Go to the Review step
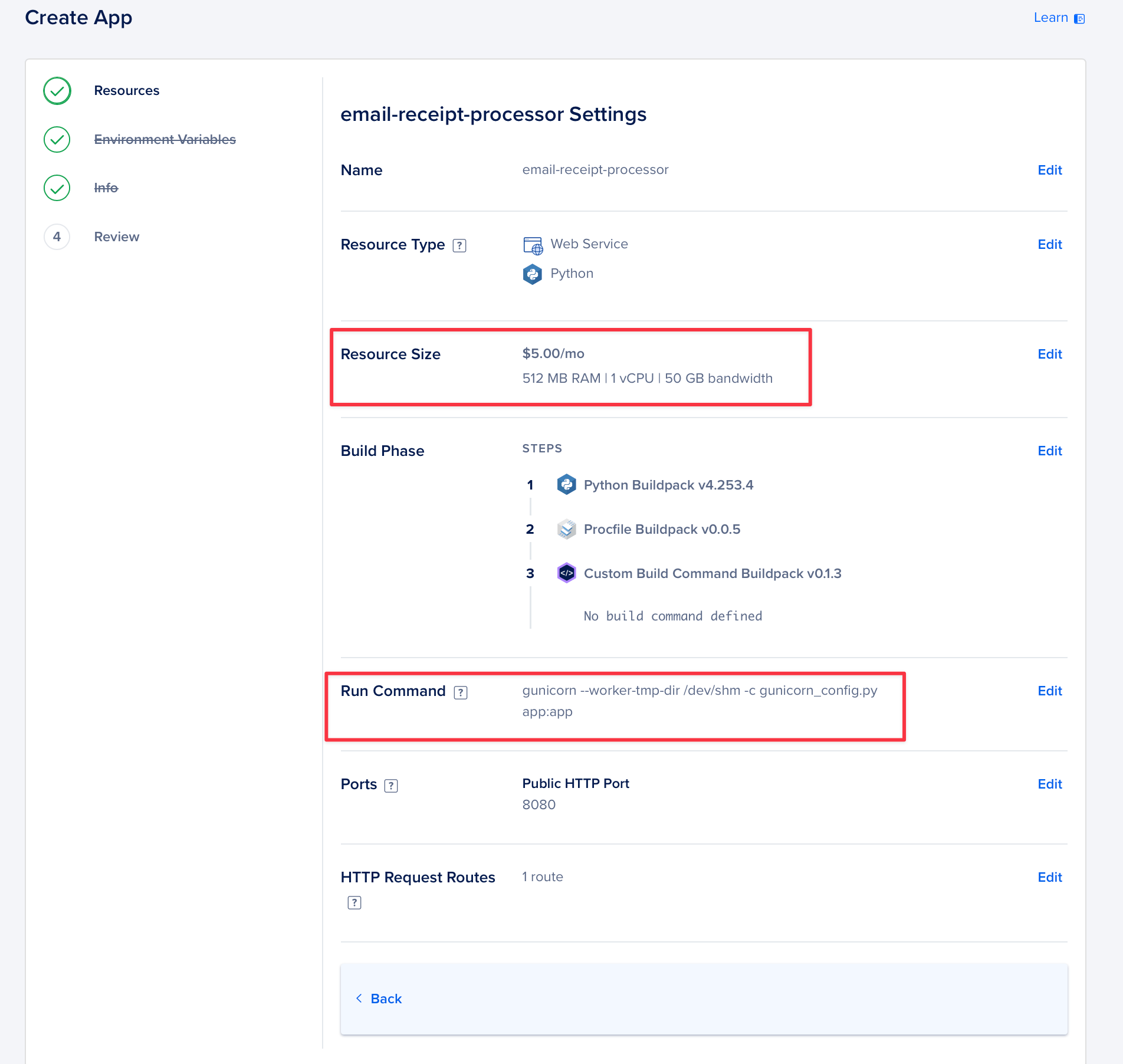1123x1064 pixels. [117, 237]
